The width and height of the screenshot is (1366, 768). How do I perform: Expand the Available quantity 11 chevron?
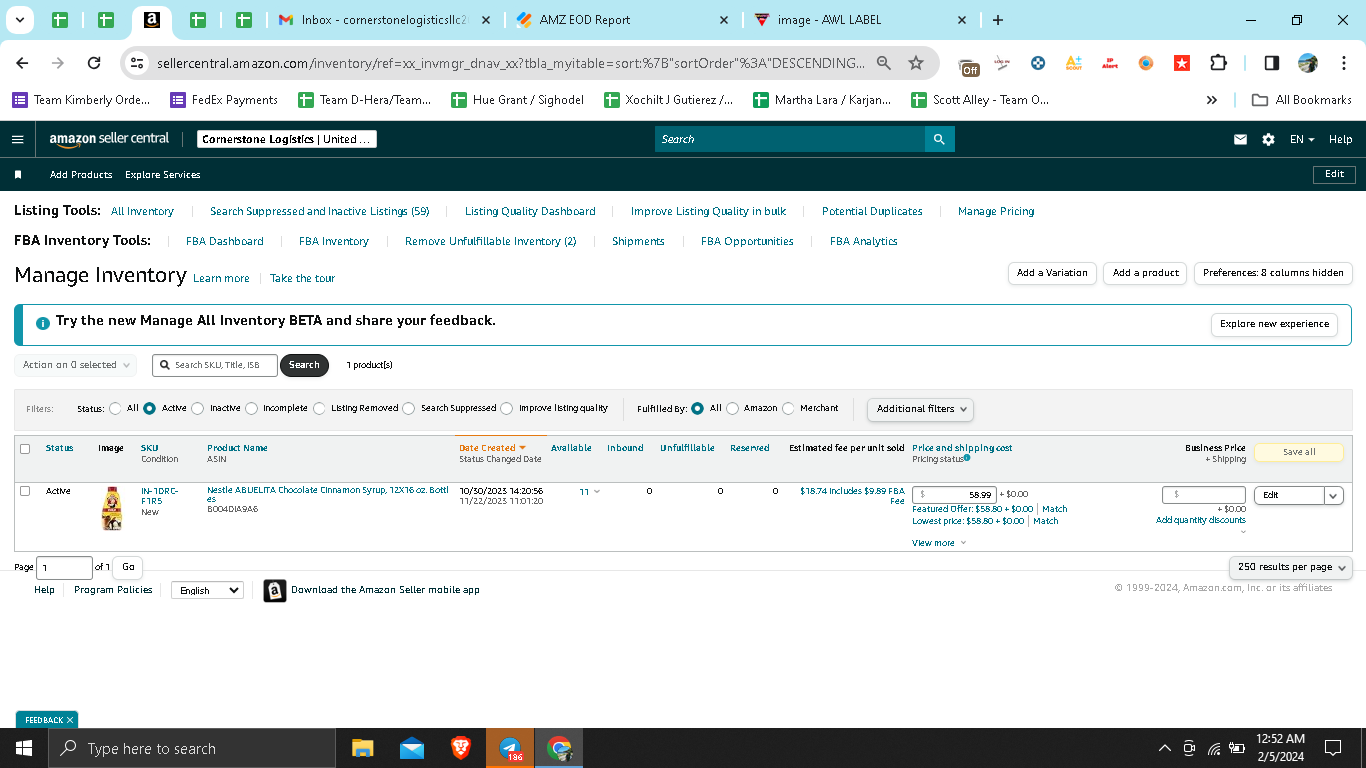[x=597, y=492]
